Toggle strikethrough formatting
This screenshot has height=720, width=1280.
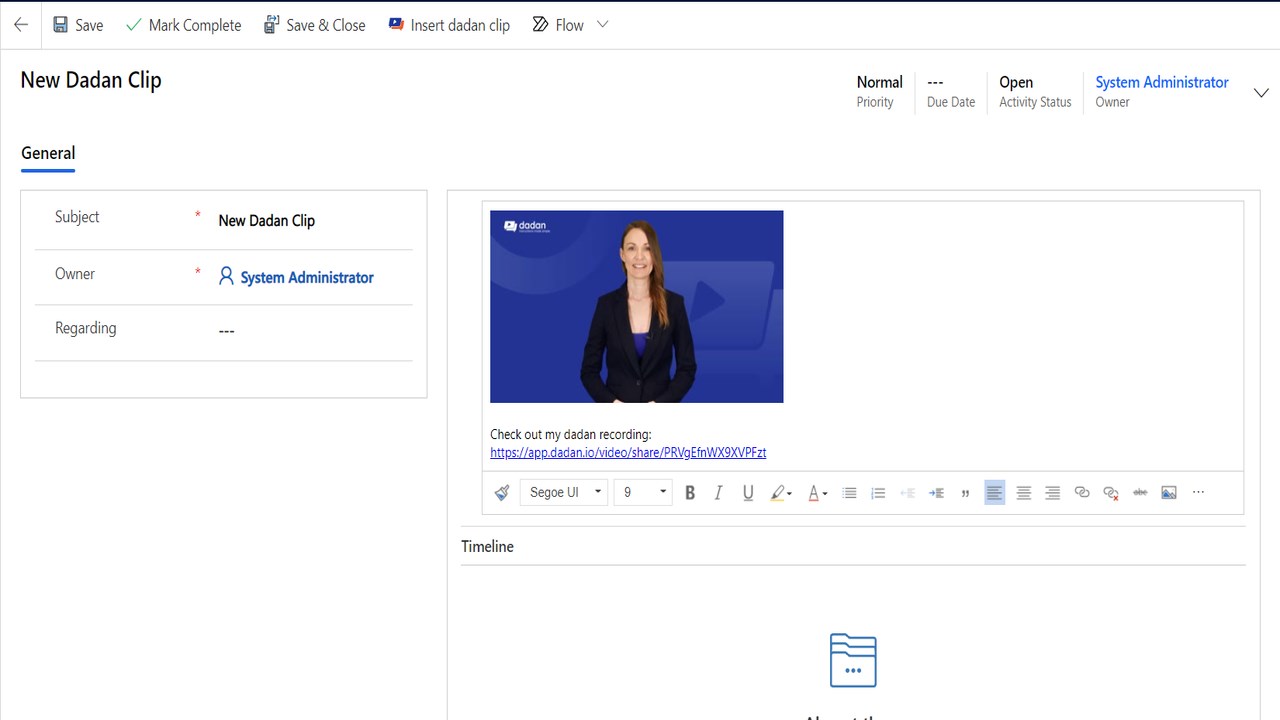tap(1140, 492)
